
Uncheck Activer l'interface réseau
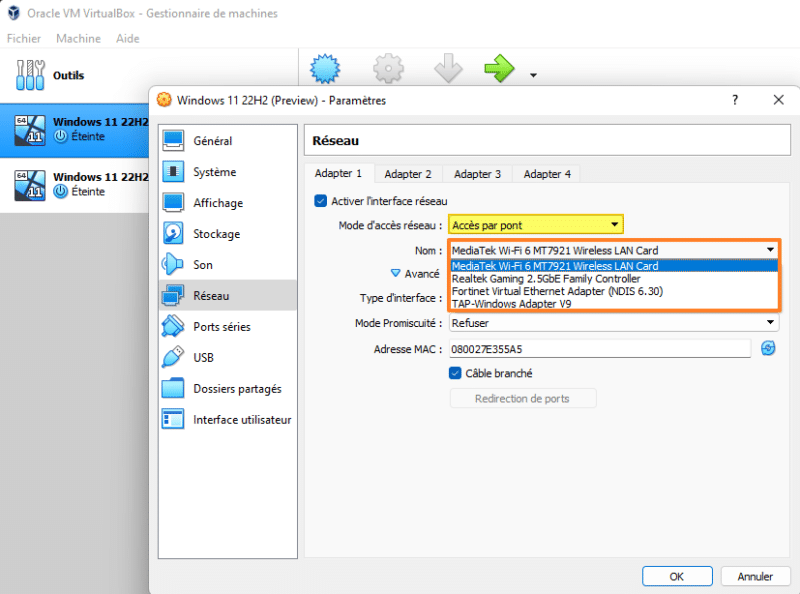coord(321,201)
